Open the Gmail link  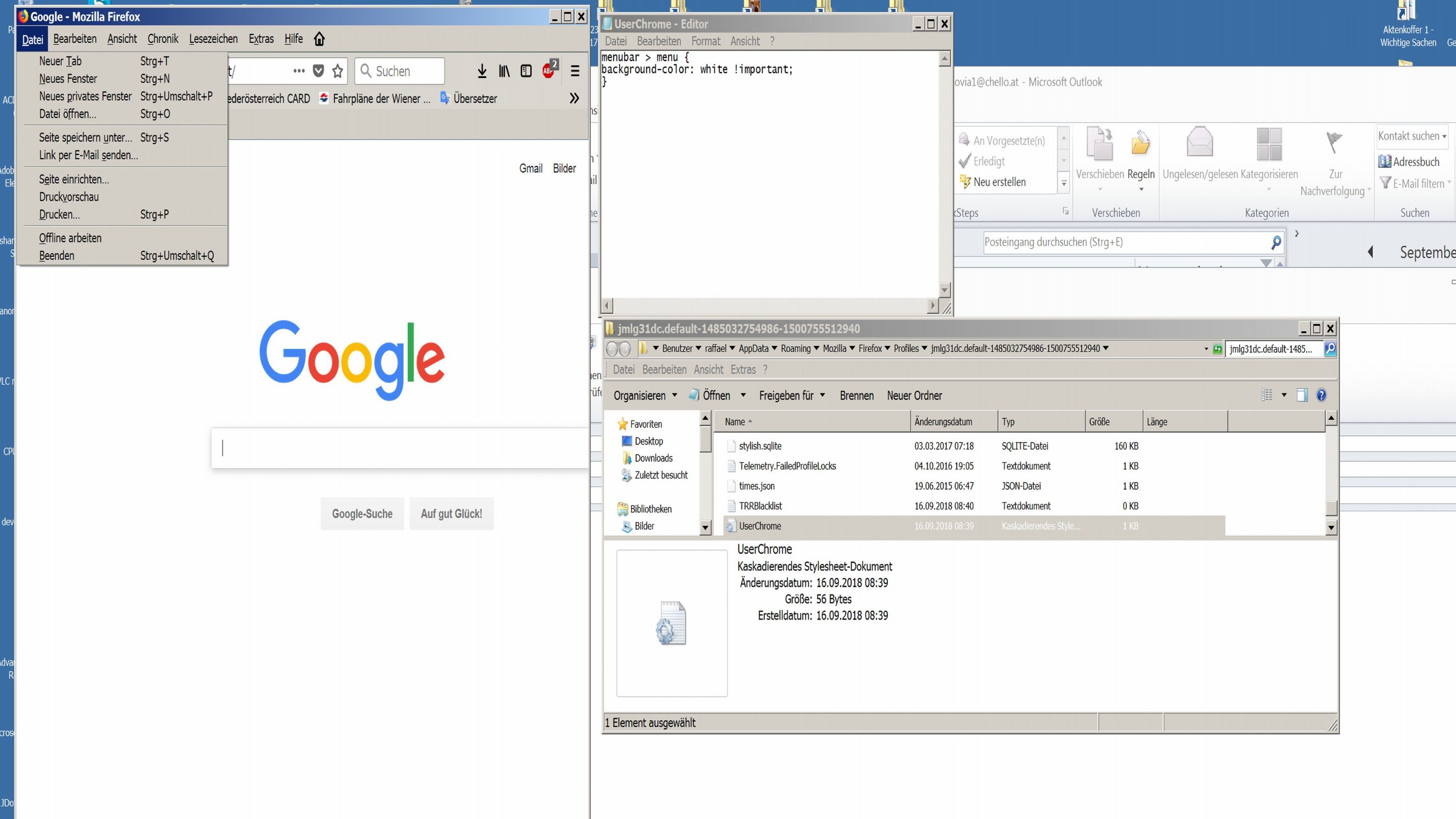coord(530,168)
